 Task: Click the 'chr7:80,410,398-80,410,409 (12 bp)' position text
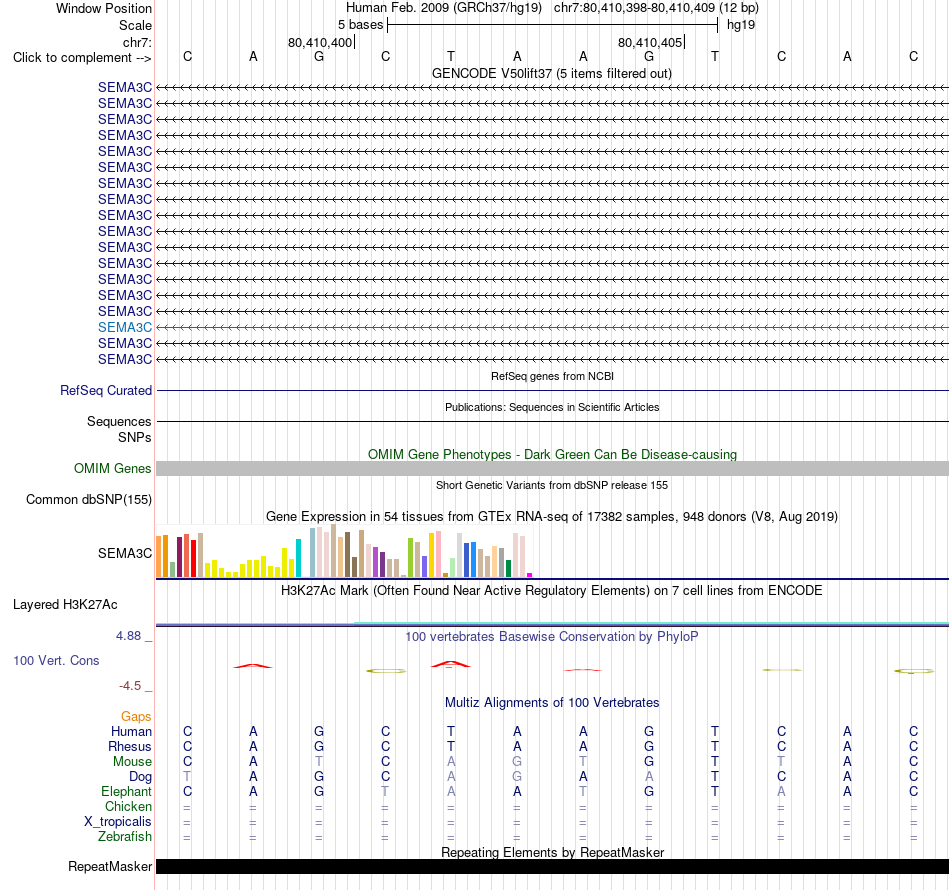click(656, 8)
